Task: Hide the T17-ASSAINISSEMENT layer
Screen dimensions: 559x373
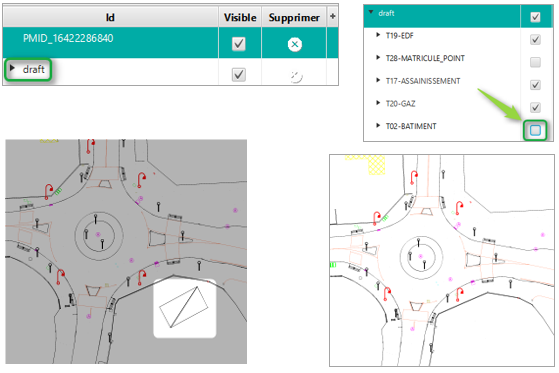Action: point(535,85)
